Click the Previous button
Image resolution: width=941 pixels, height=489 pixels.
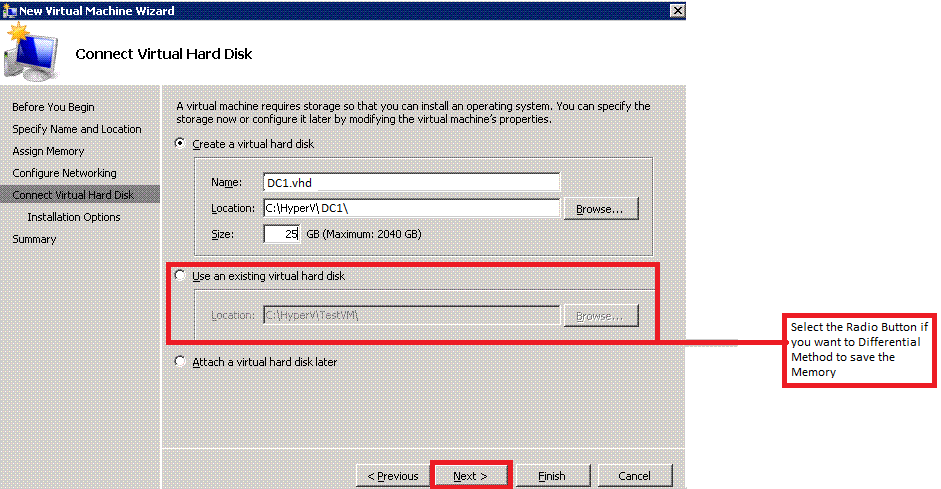[392, 476]
